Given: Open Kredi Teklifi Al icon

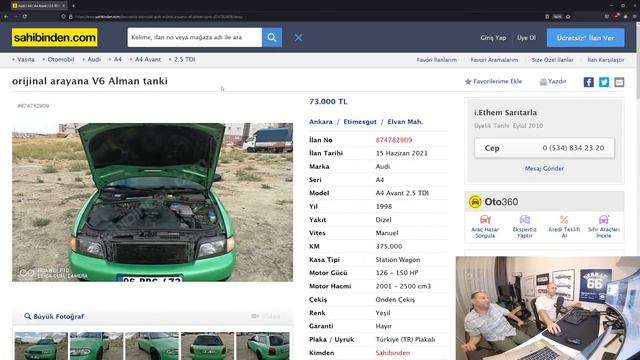Looking at the screenshot, I should (564, 227).
